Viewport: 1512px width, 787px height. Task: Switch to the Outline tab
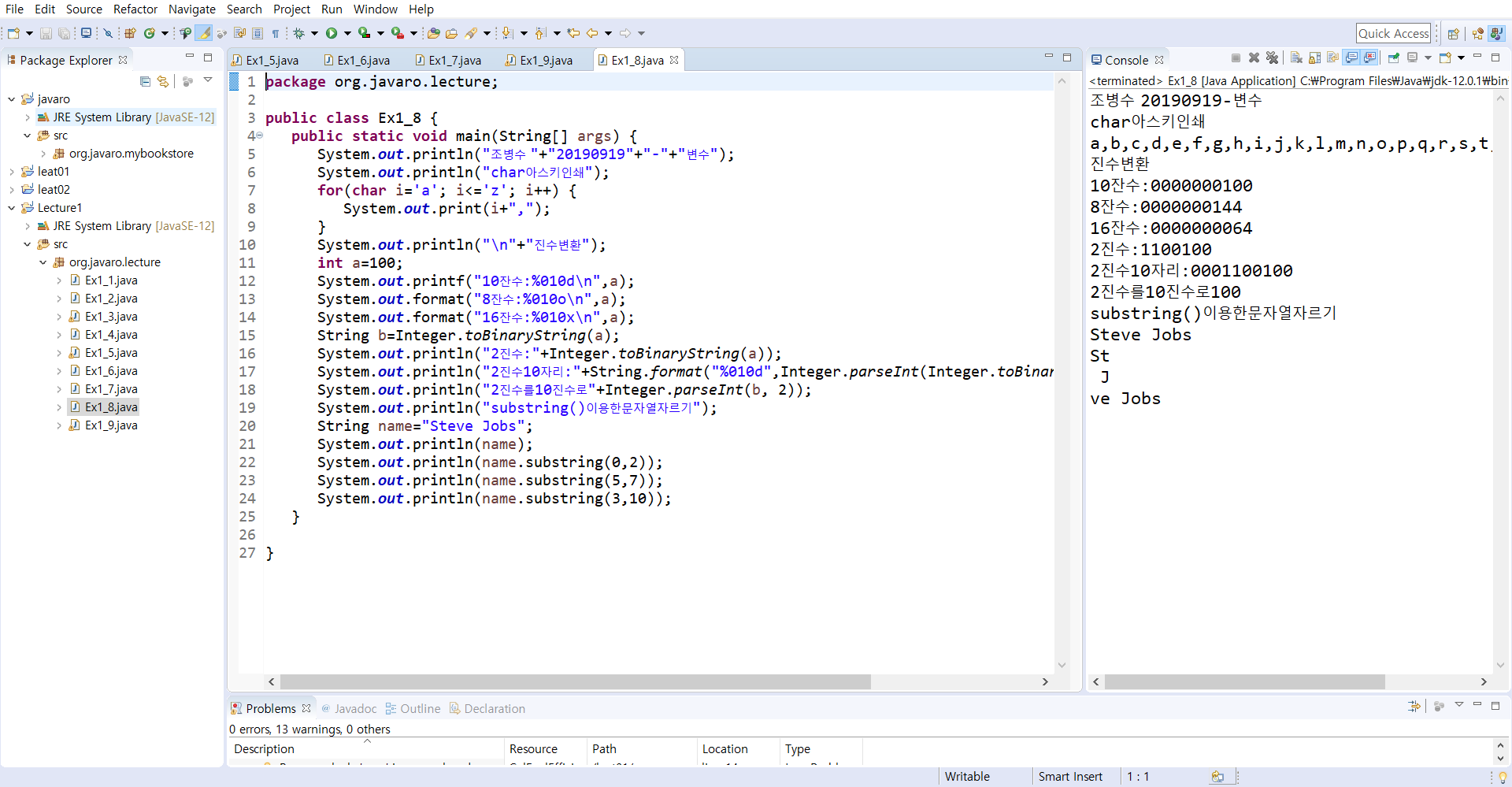tap(413, 709)
